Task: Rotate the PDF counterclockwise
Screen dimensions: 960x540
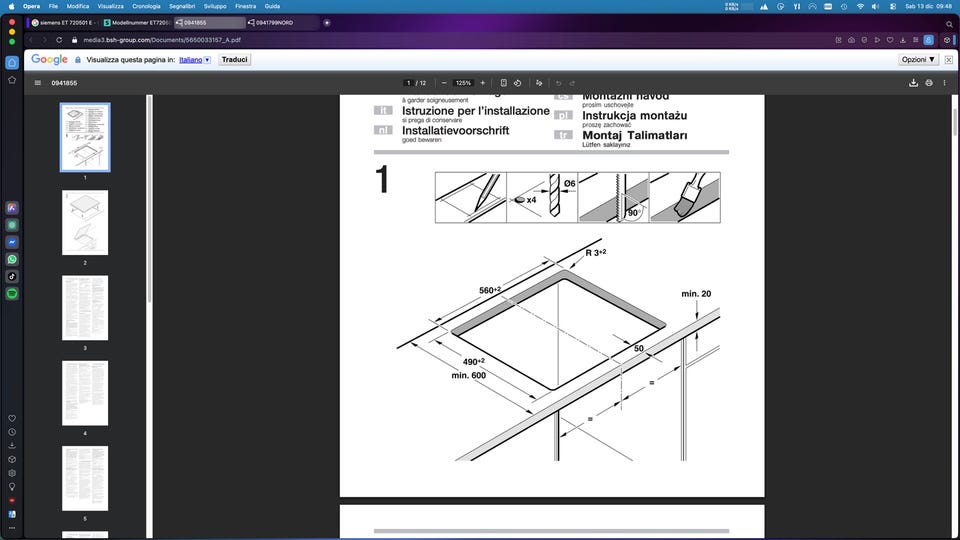Action: (x=517, y=83)
